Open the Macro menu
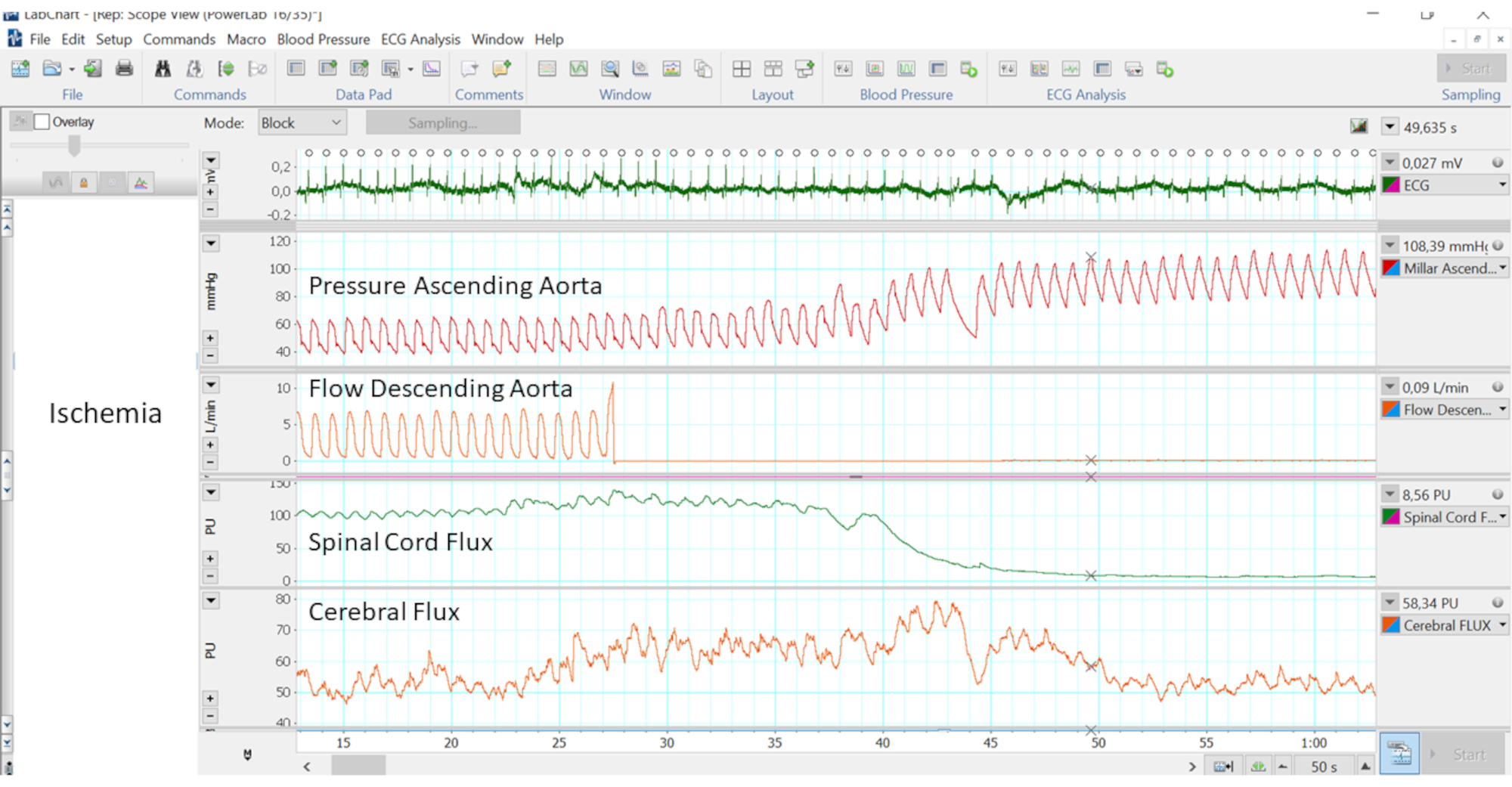The height and width of the screenshot is (787, 1512). click(x=246, y=39)
